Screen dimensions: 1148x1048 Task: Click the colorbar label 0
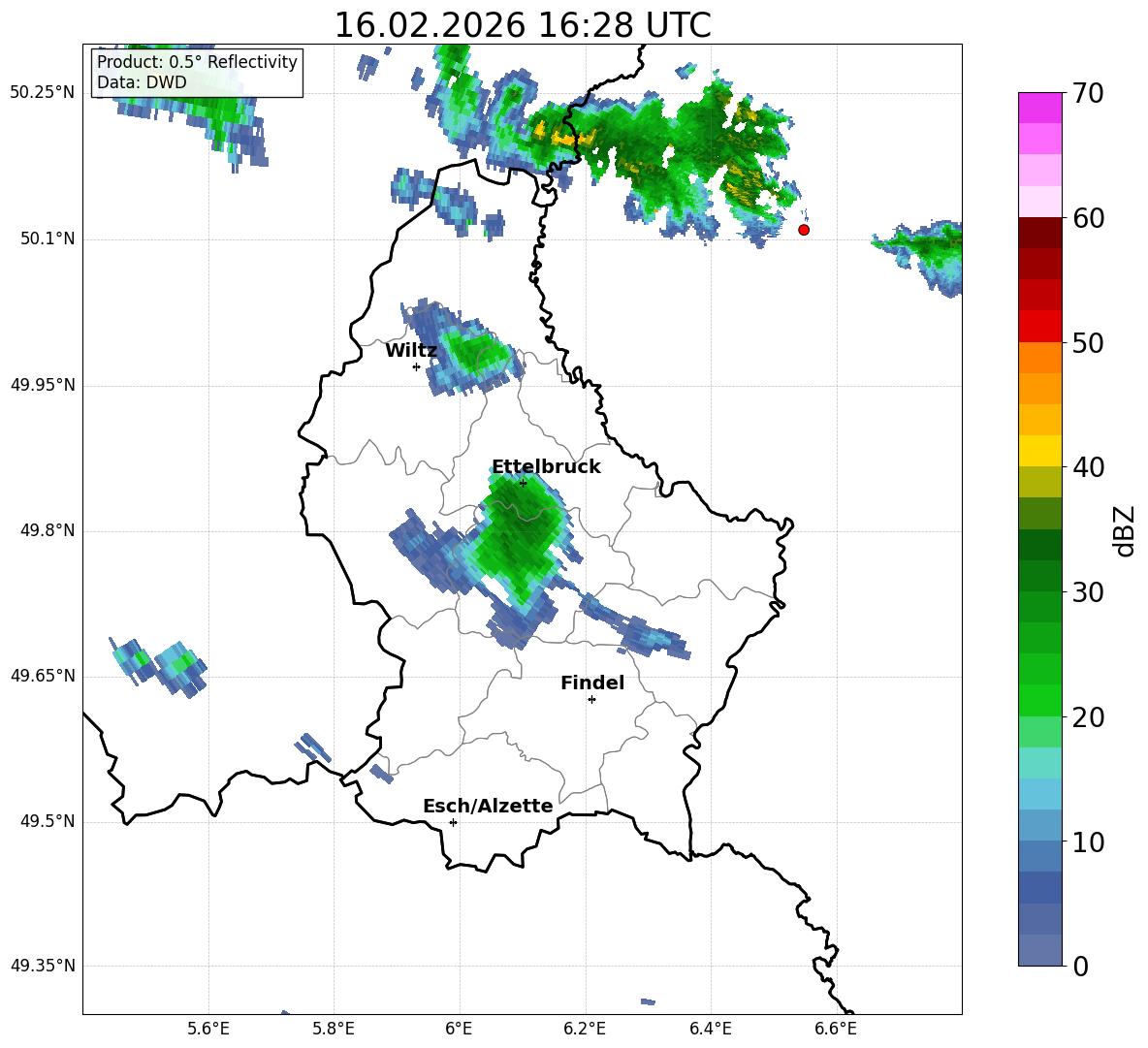pyautogui.click(x=1080, y=967)
